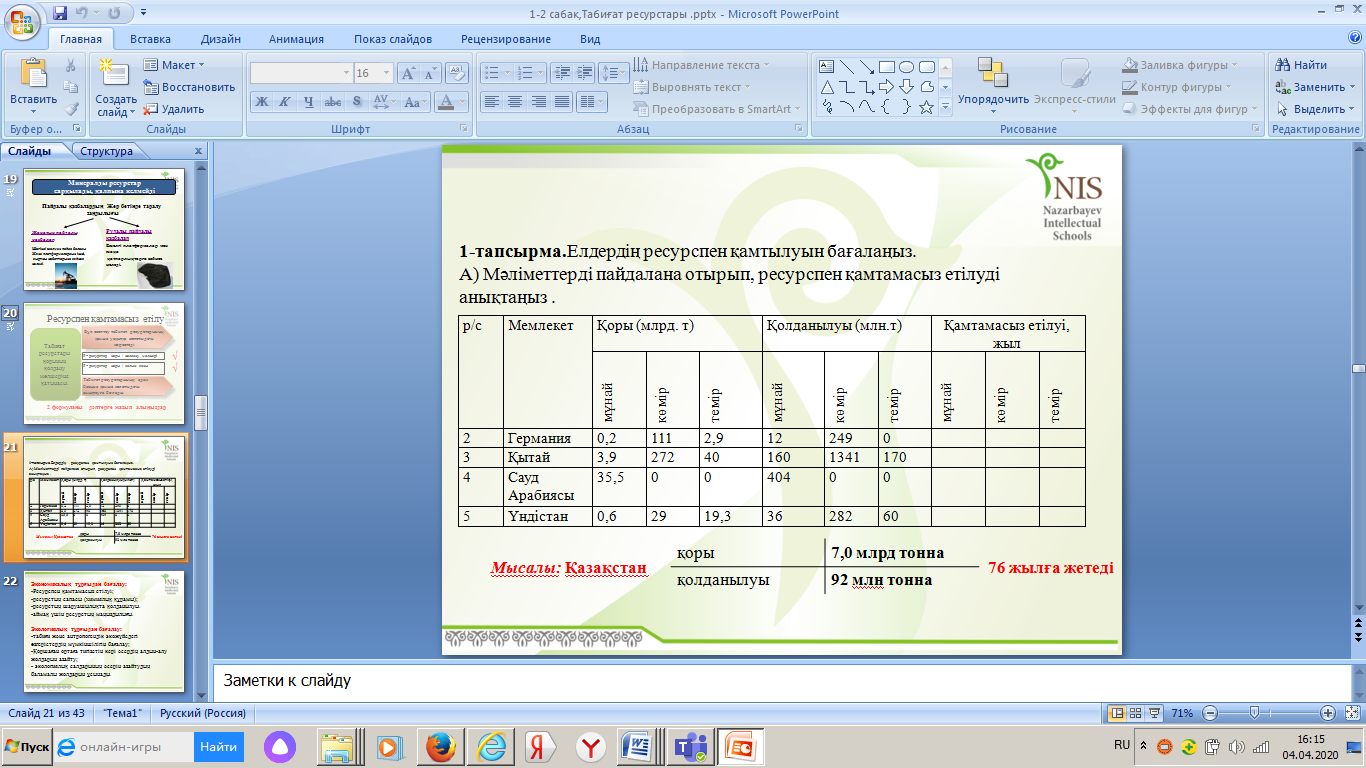
Task: Click Удалить slide button
Action: tap(174, 109)
